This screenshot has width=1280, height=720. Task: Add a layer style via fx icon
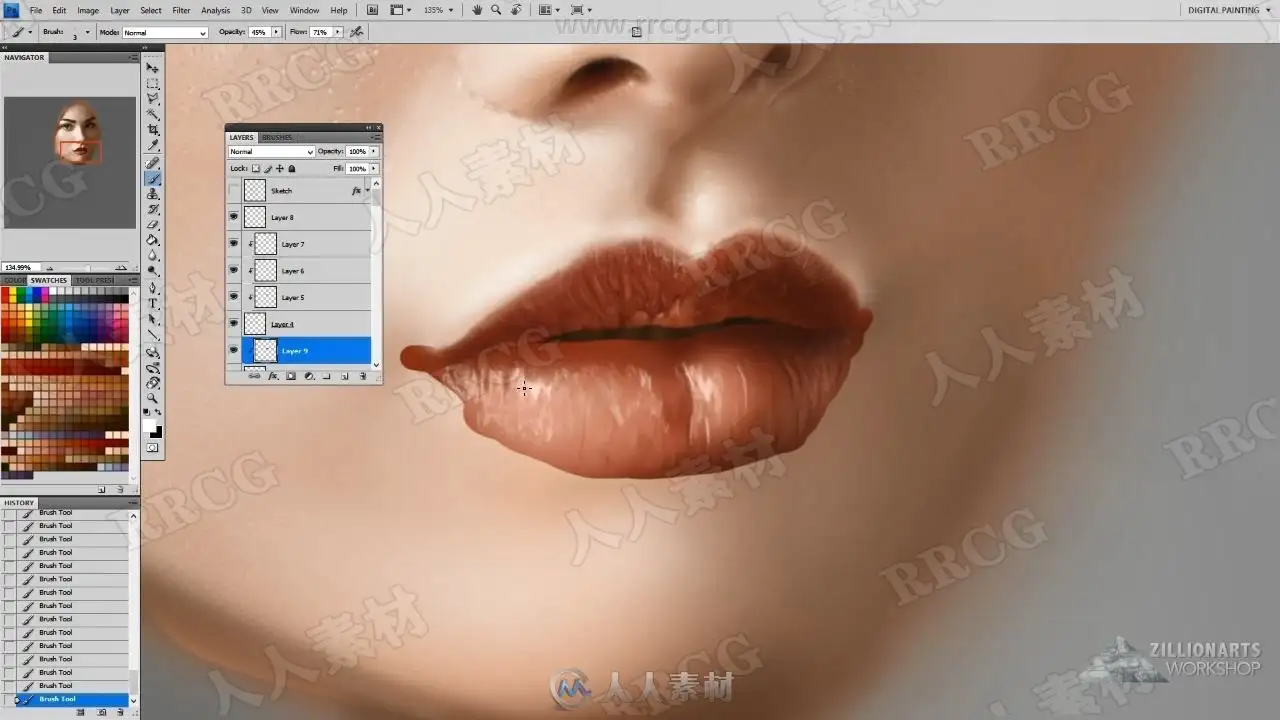click(x=272, y=376)
